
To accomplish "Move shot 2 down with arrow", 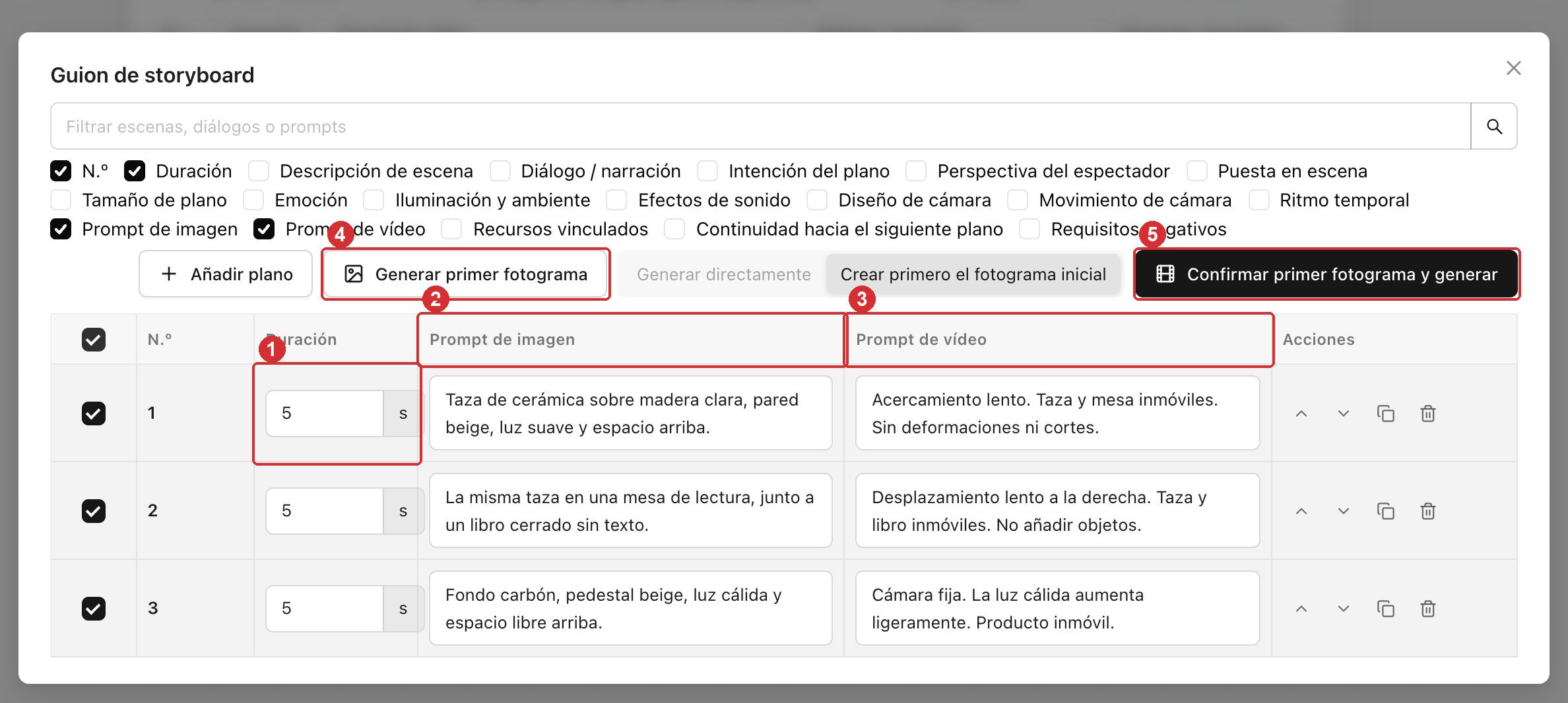I will point(1343,511).
